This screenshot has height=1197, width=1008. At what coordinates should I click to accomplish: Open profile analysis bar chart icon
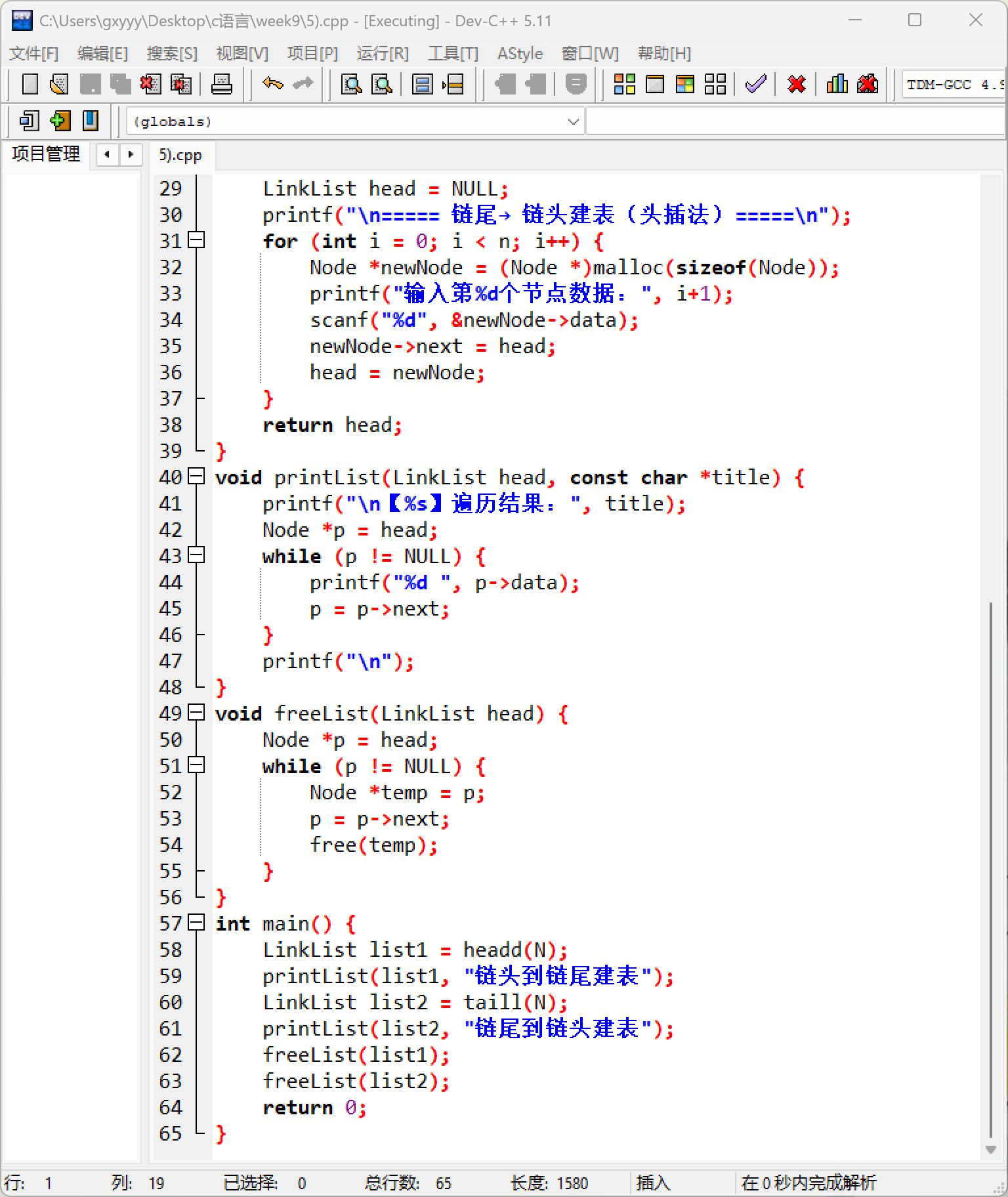837,84
